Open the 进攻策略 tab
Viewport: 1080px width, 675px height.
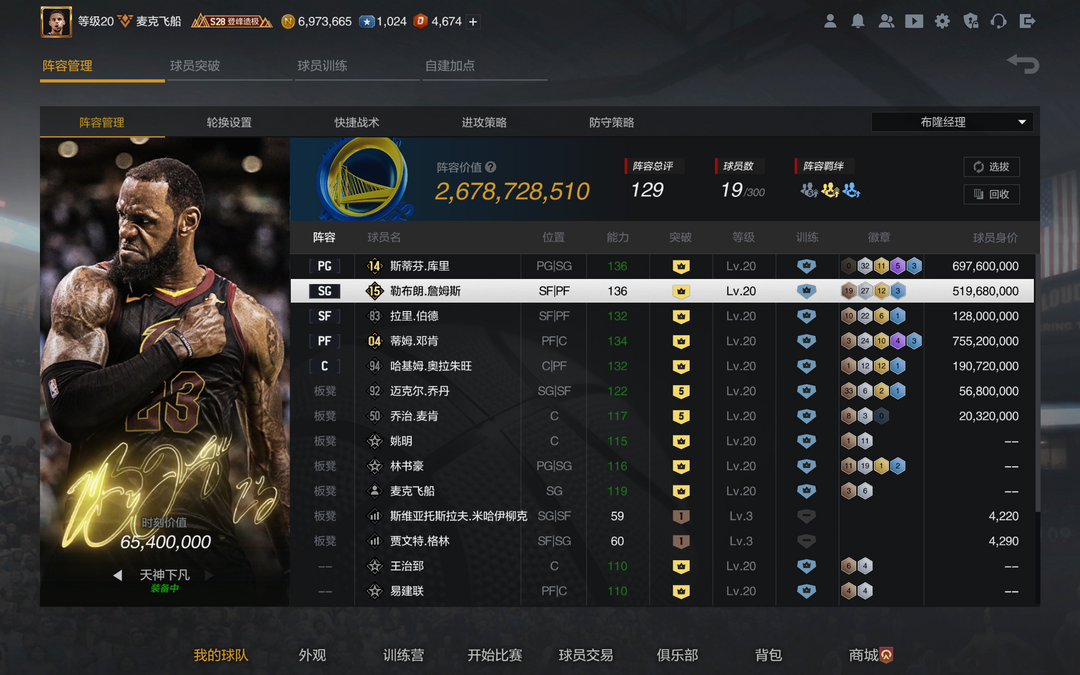click(x=484, y=122)
